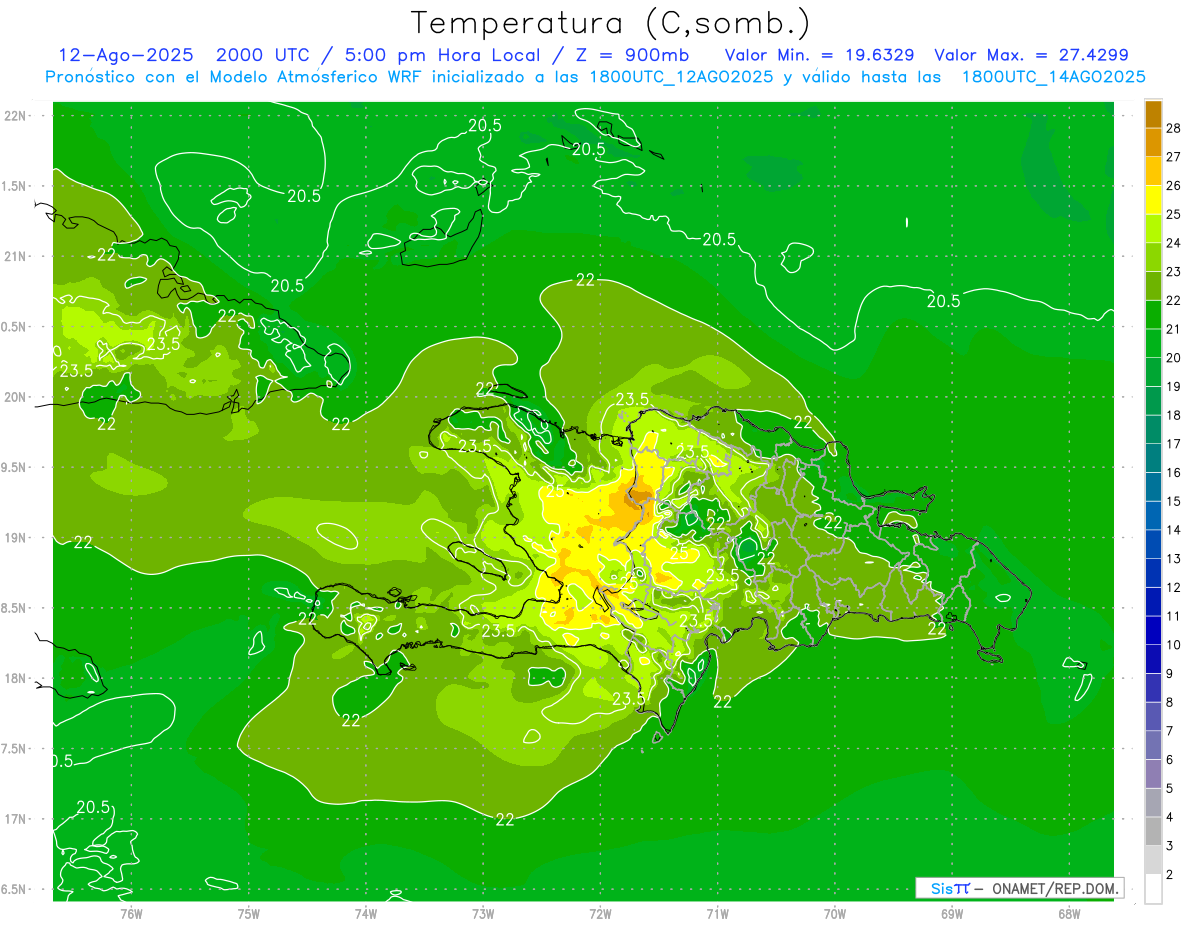Click the '21N' latitude axis label
Image resolution: width=1200 pixels, height=927 pixels.
[x=15, y=256]
